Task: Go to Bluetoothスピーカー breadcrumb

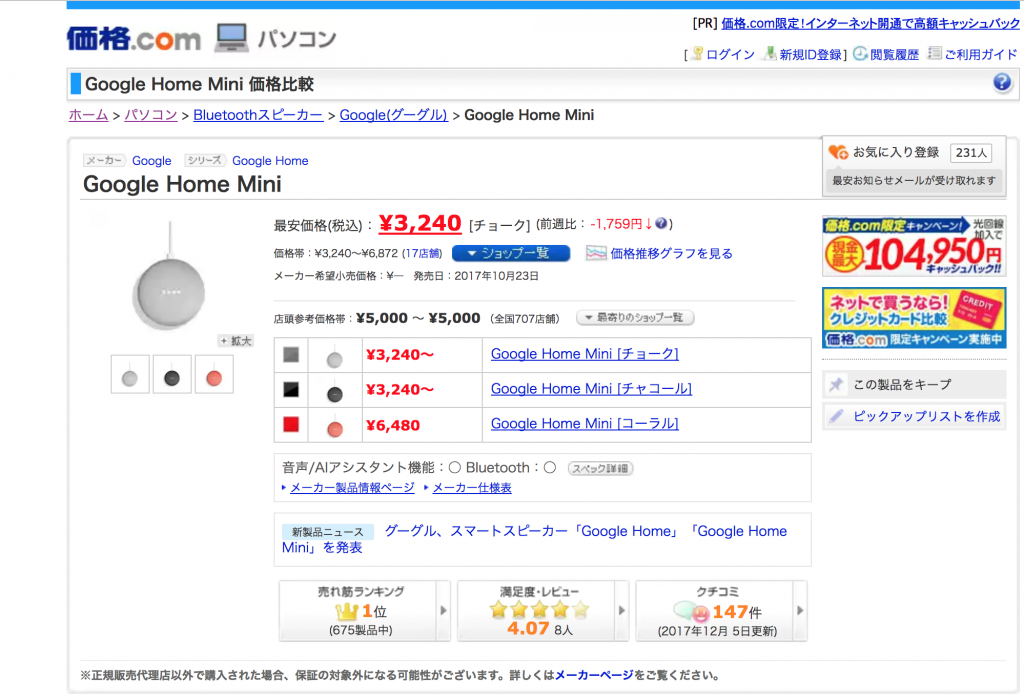Action: tap(258, 115)
